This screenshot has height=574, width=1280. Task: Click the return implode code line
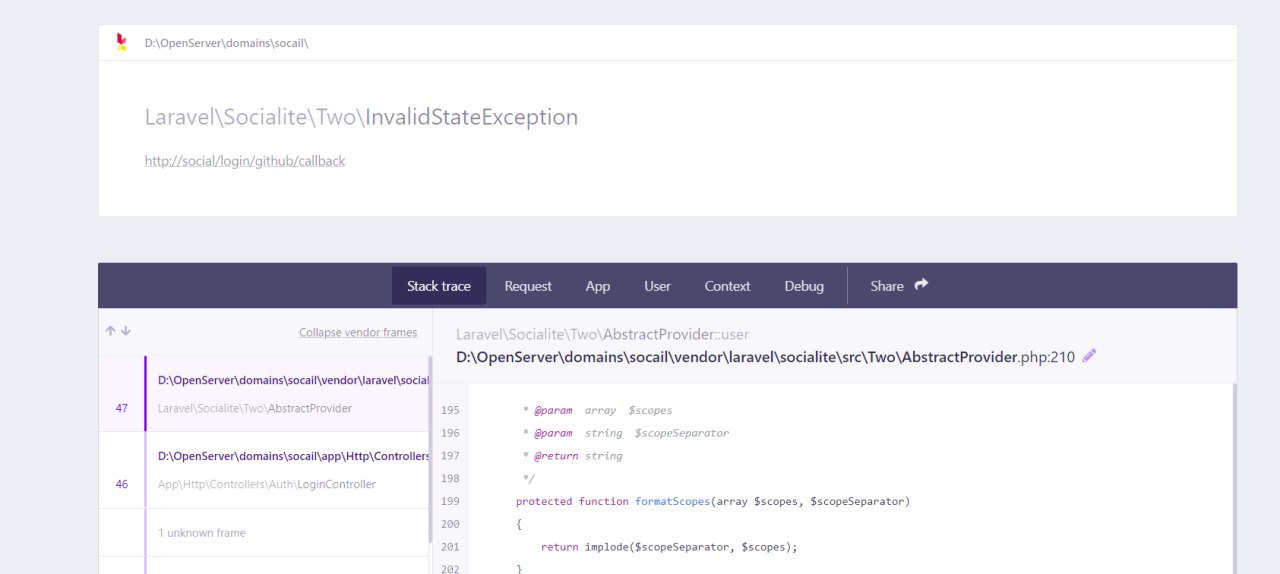coord(669,547)
